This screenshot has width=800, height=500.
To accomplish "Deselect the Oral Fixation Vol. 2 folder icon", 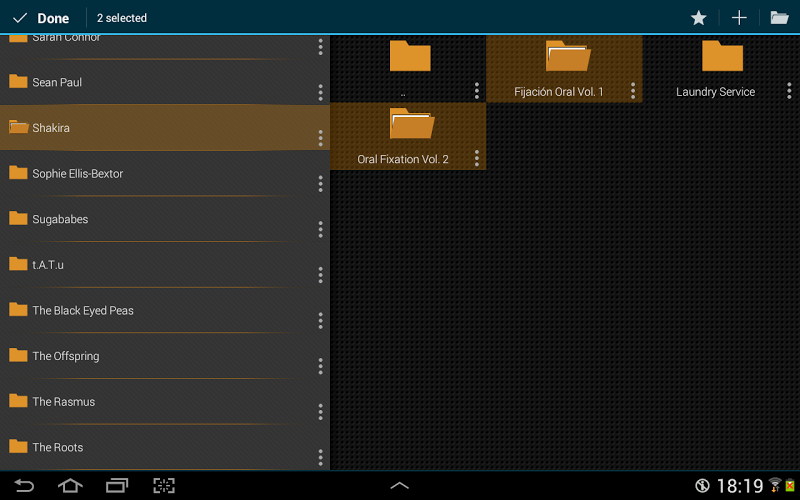I will coord(412,123).
